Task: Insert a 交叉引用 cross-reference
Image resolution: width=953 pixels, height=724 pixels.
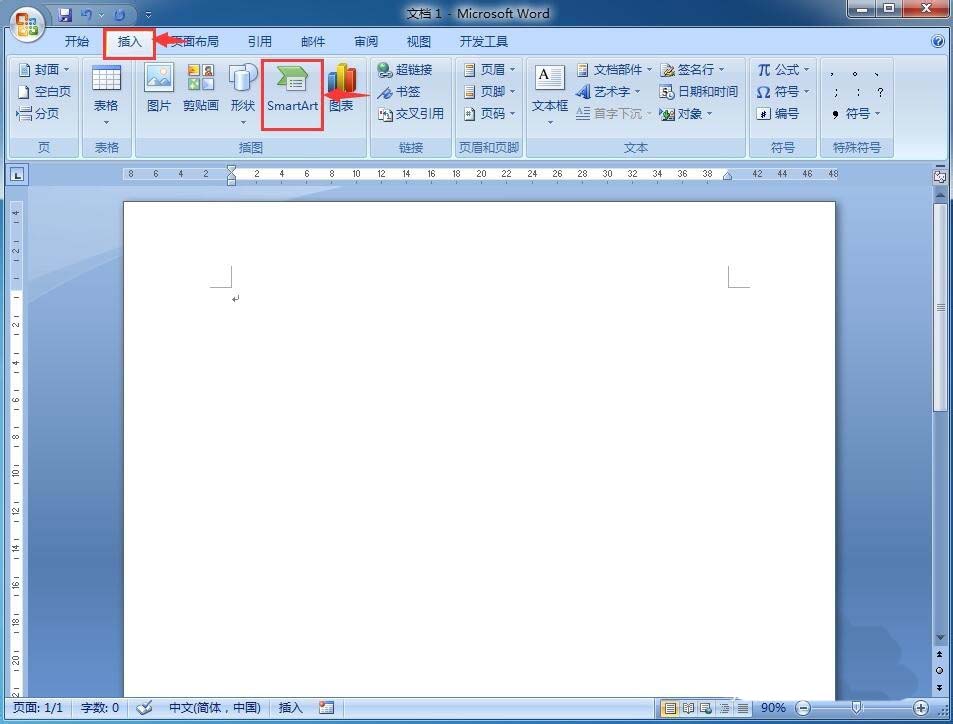Action: [x=411, y=114]
